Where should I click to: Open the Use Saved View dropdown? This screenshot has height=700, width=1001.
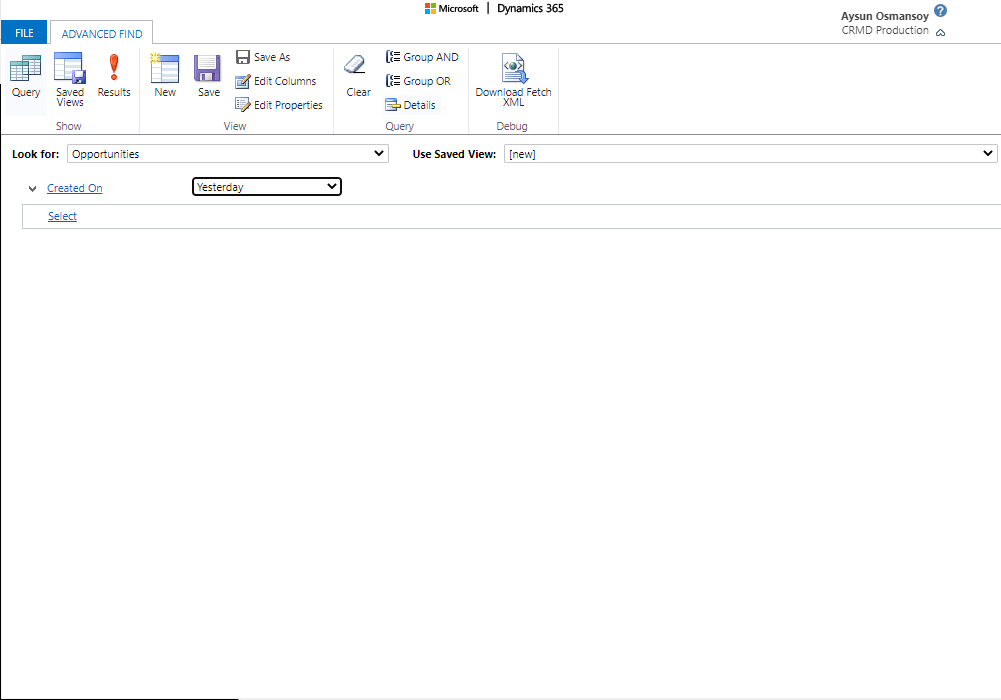[751, 154]
